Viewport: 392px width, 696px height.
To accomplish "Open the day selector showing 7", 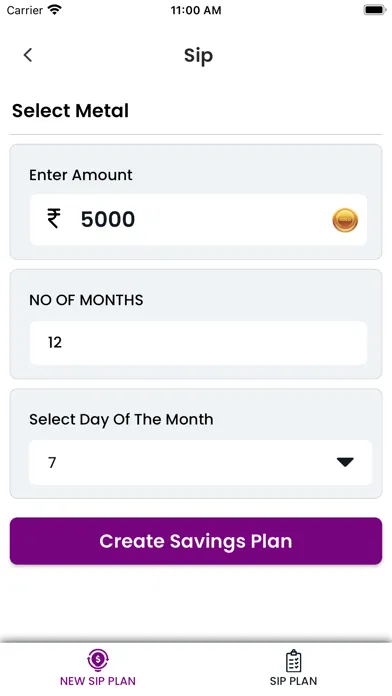I will [200, 463].
